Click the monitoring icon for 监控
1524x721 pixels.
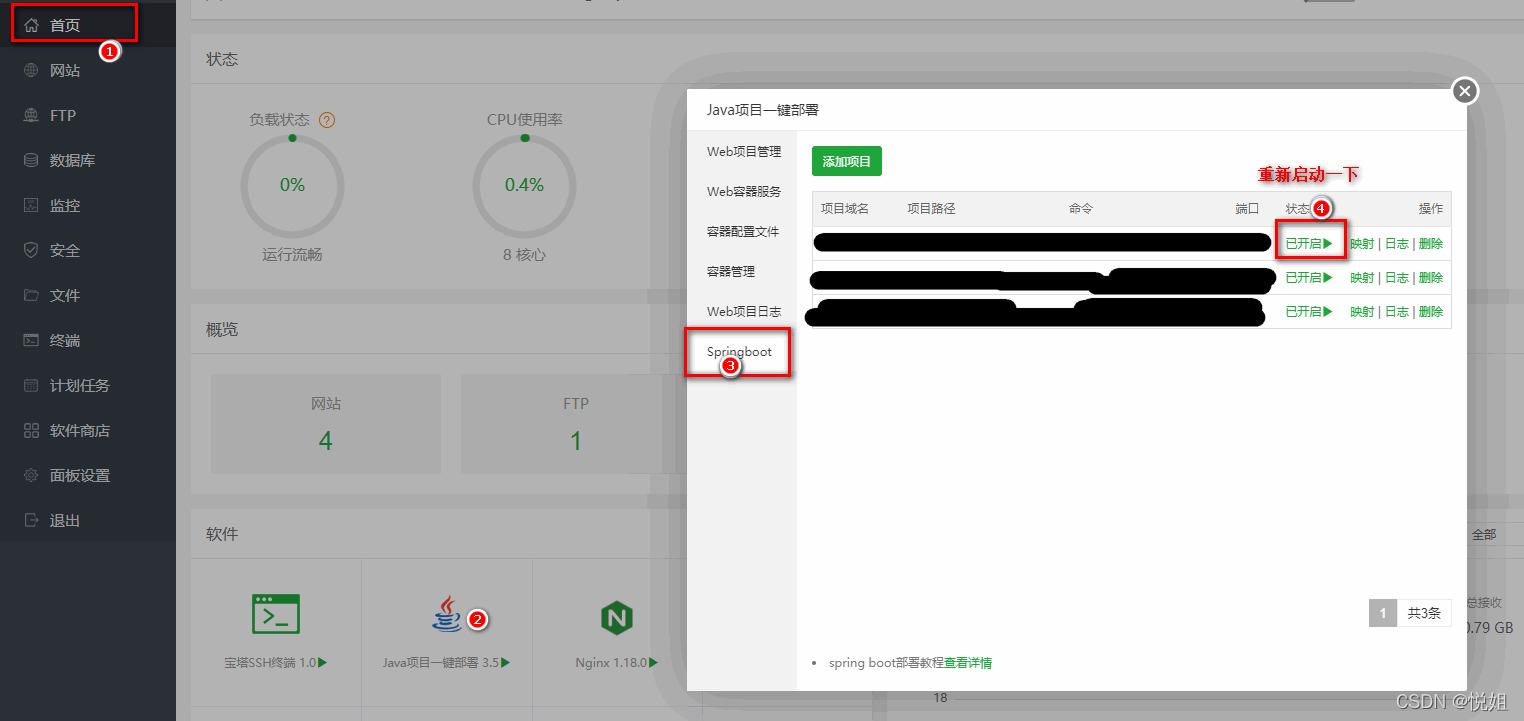31,205
